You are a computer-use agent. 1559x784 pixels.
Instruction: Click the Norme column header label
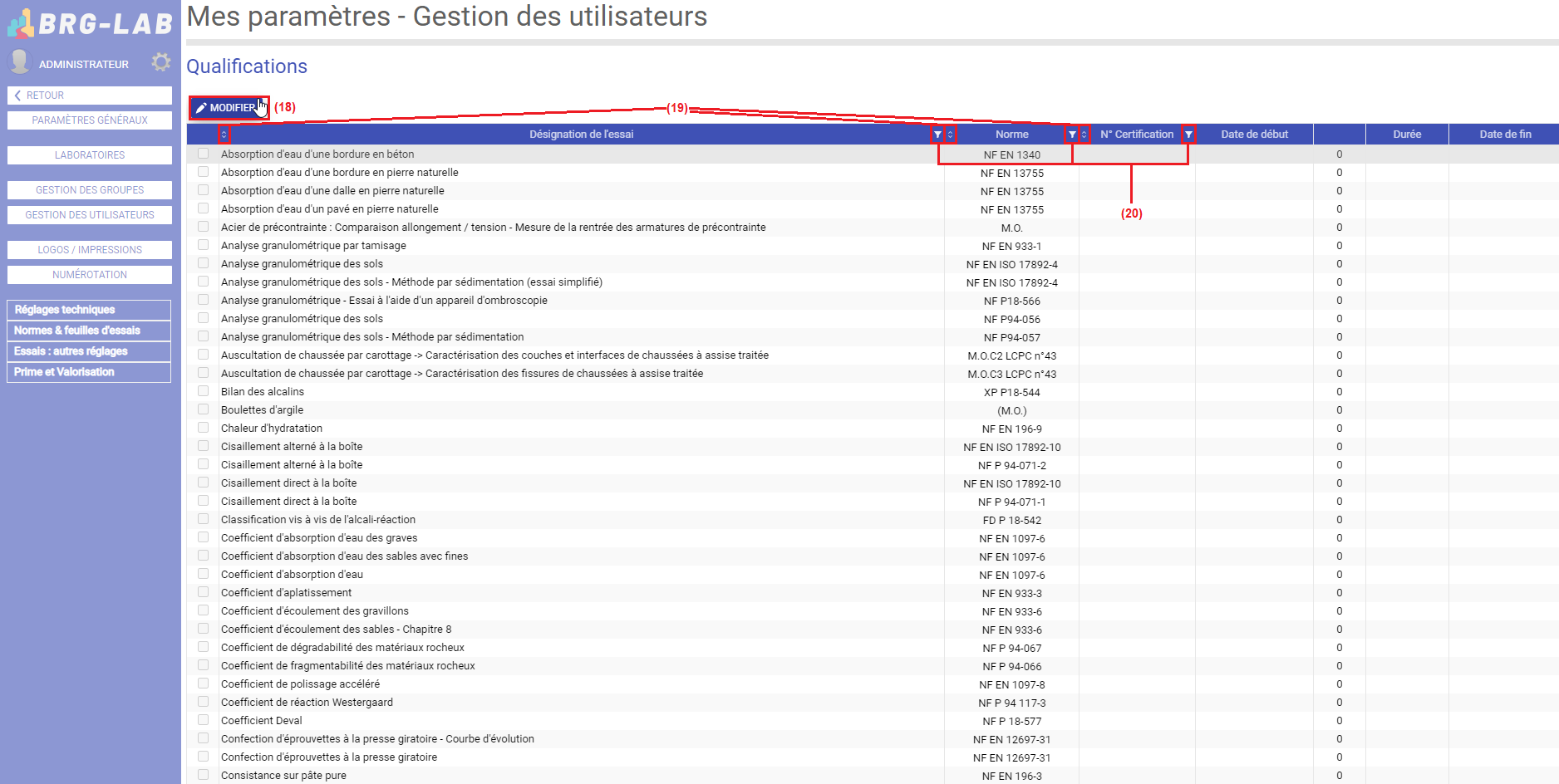(1011, 135)
